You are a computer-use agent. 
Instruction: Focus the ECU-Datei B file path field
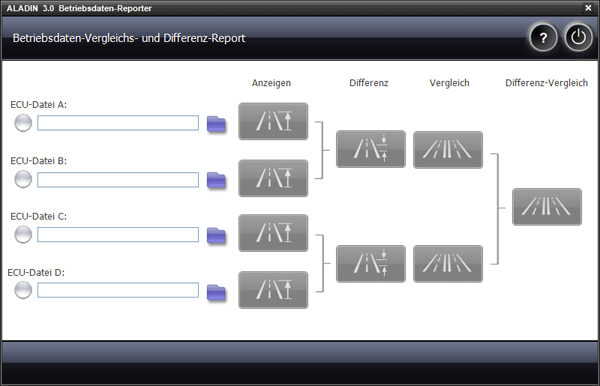118,180
